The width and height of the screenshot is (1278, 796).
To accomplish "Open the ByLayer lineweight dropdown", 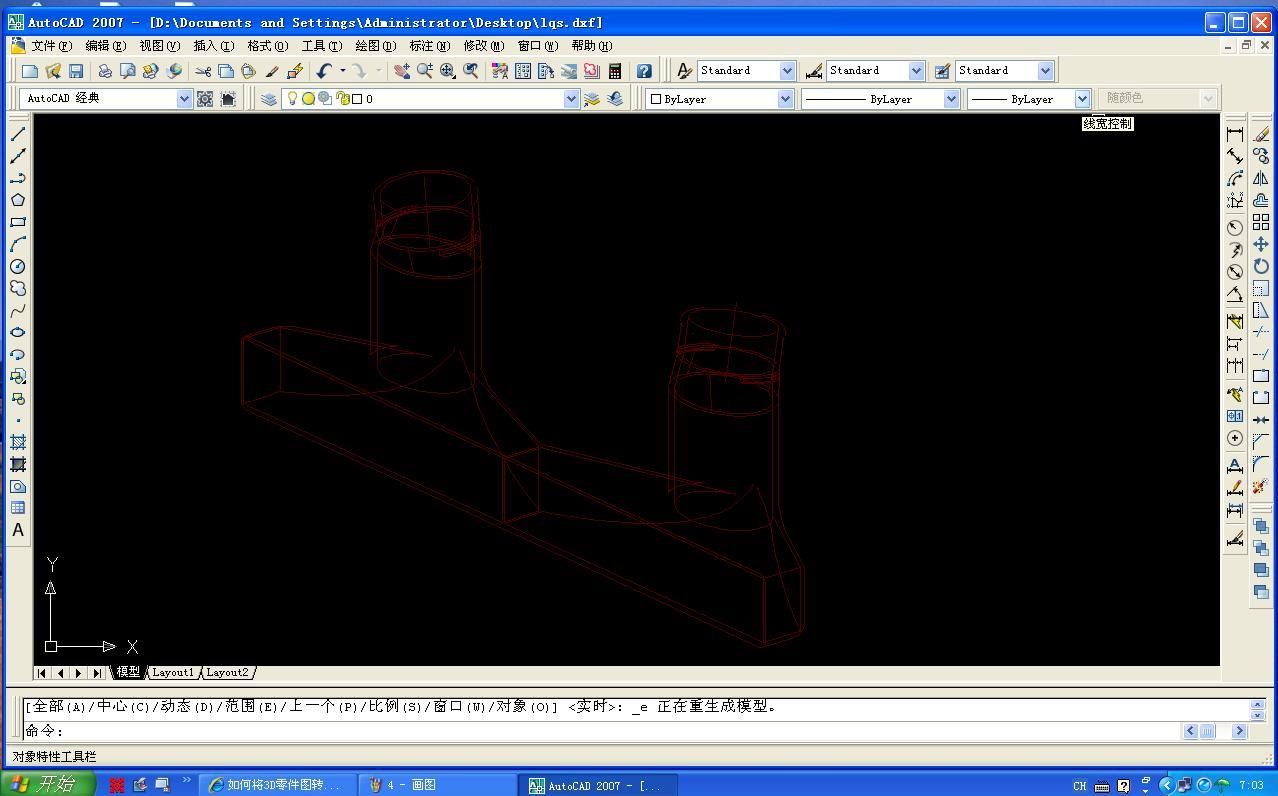I will pyautogui.click(x=1082, y=98).
